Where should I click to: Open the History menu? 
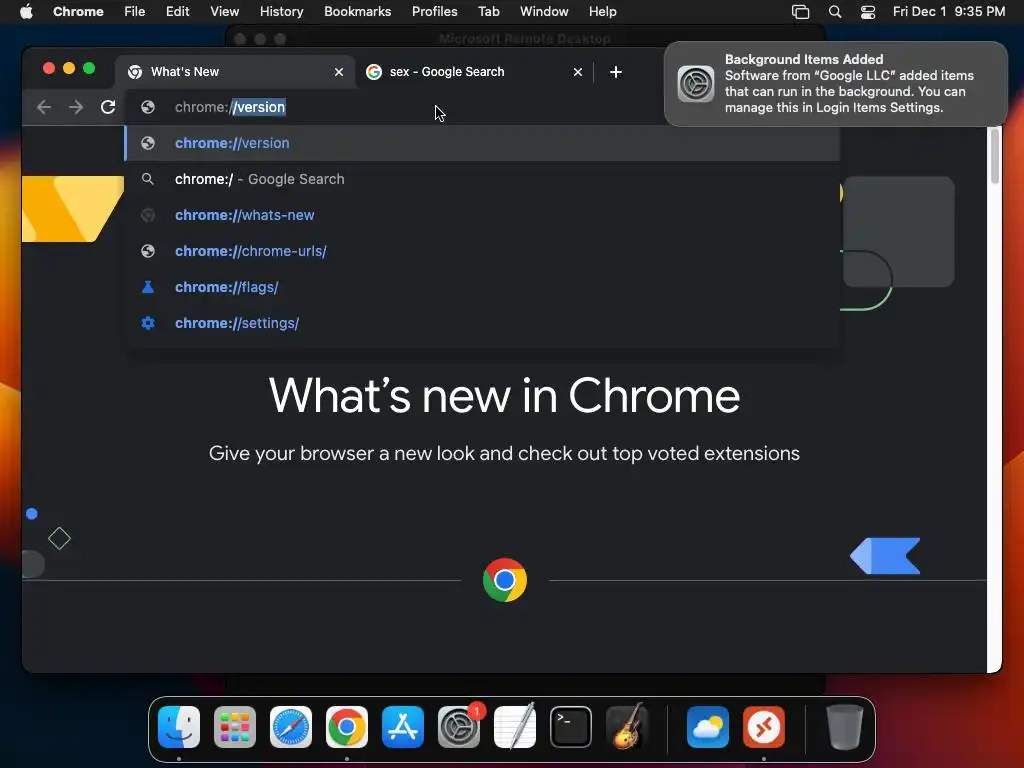(x=281, y=12)
